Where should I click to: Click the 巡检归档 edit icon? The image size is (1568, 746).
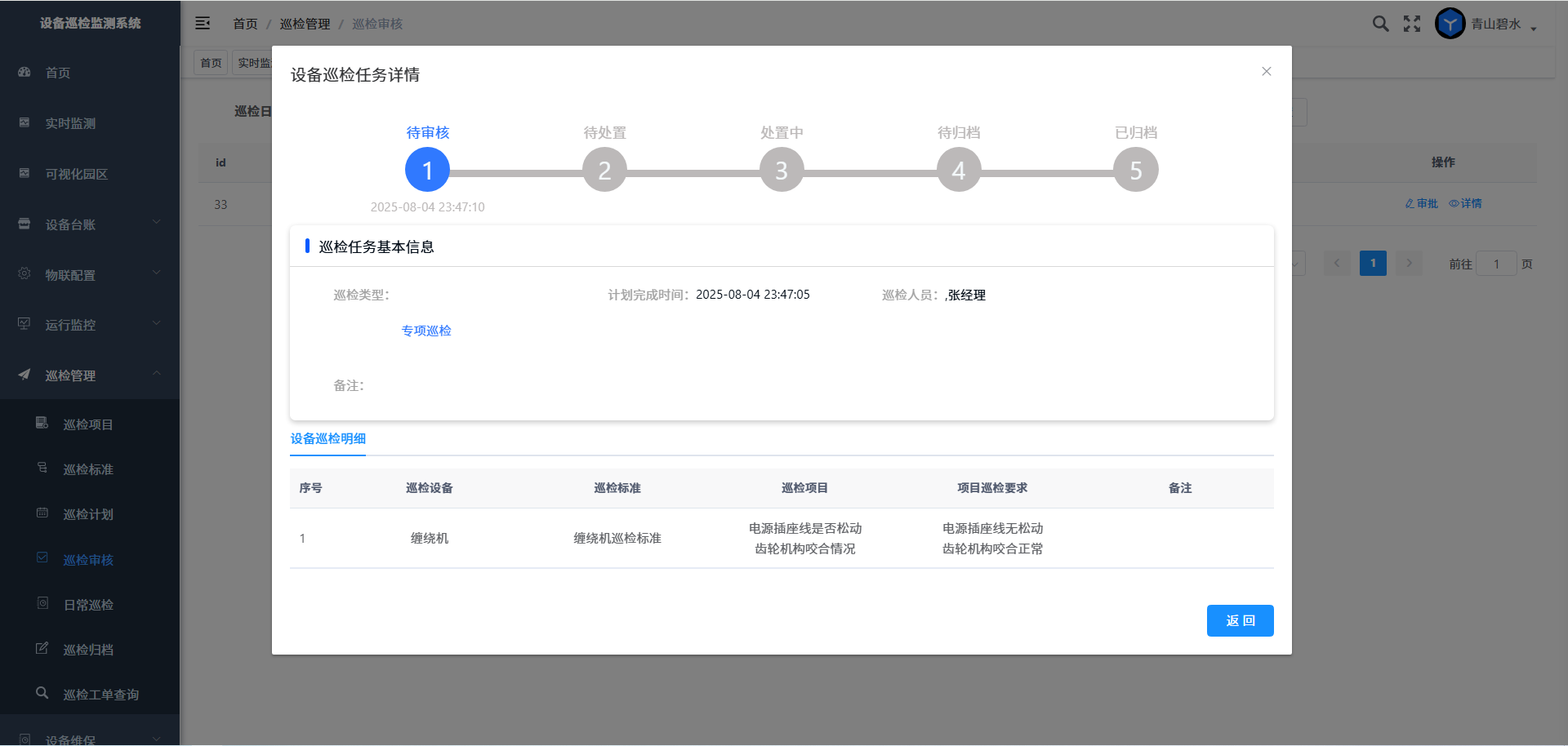pyautogui.click(x=42, y=648)
